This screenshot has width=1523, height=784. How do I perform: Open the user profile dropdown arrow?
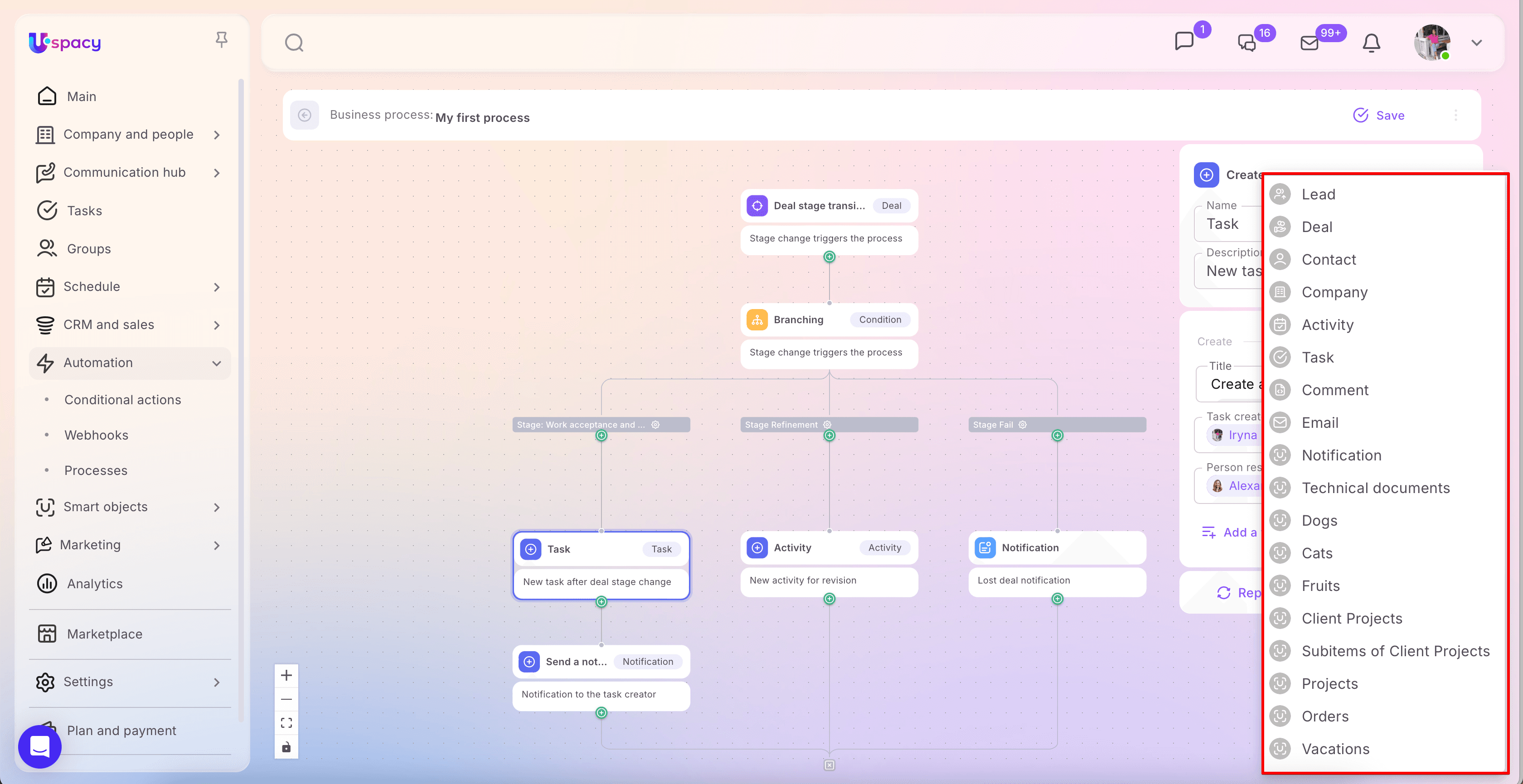pos(1476,43)
